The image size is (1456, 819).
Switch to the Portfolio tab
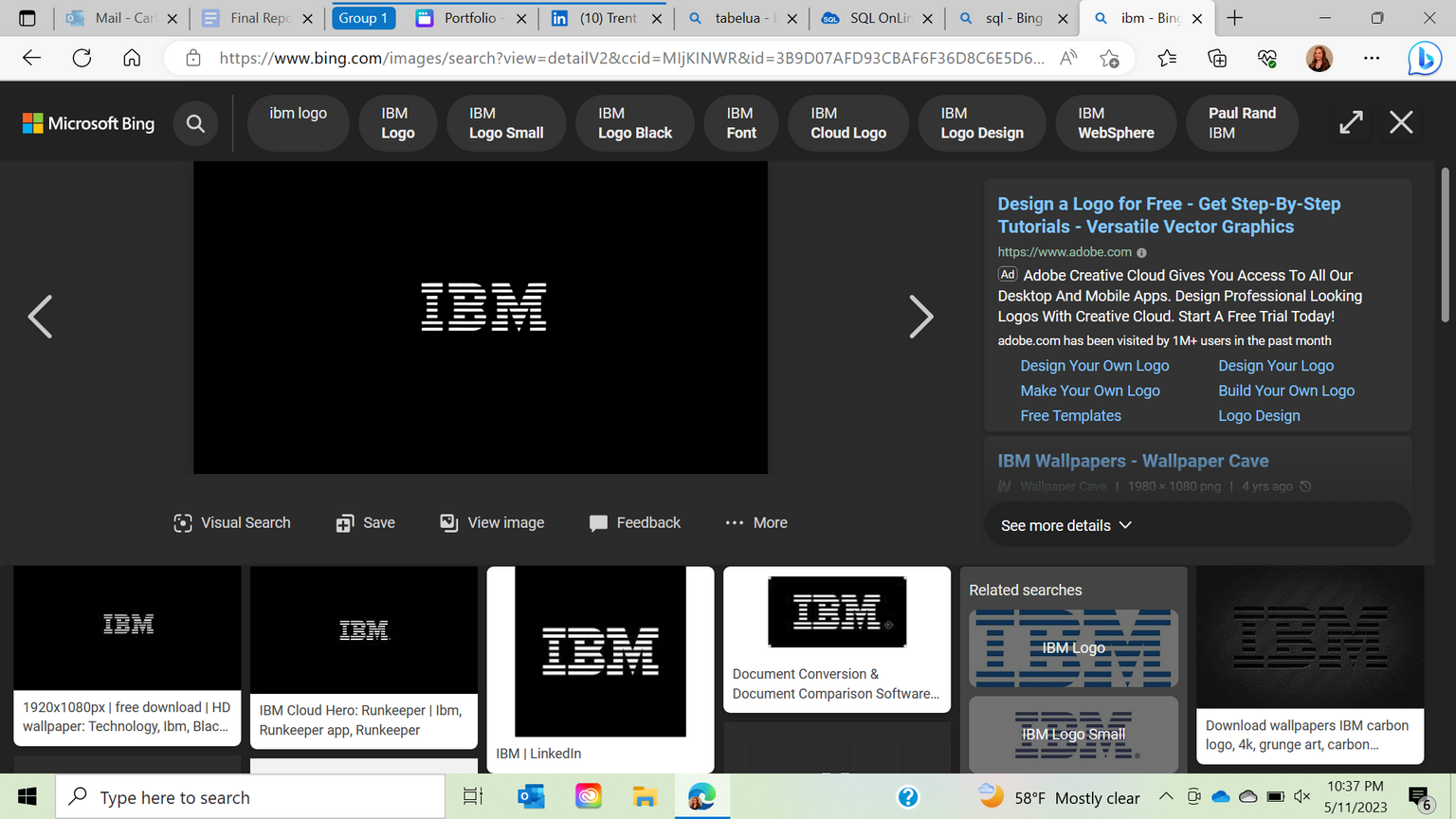(471, 18)
